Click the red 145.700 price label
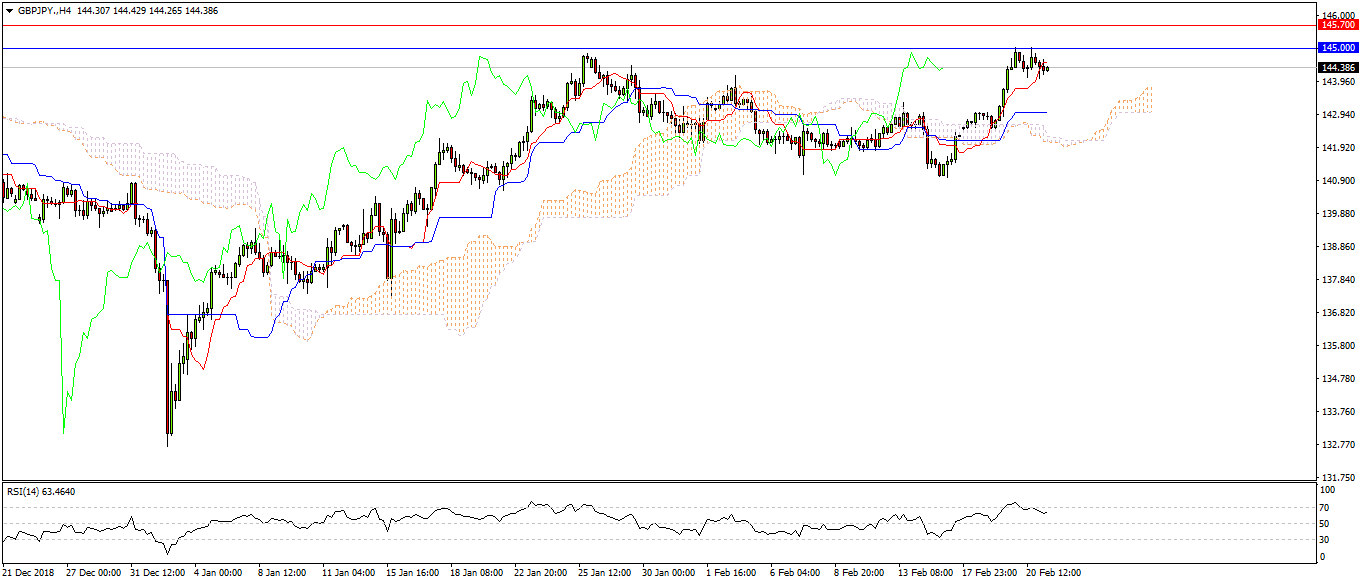 point(1337,25)
